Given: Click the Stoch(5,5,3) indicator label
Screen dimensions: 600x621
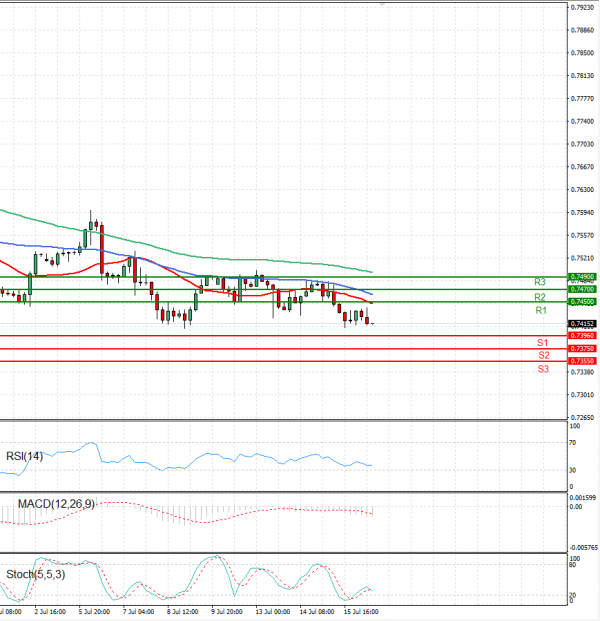Looking at the screenshot, I should (36, 574).
